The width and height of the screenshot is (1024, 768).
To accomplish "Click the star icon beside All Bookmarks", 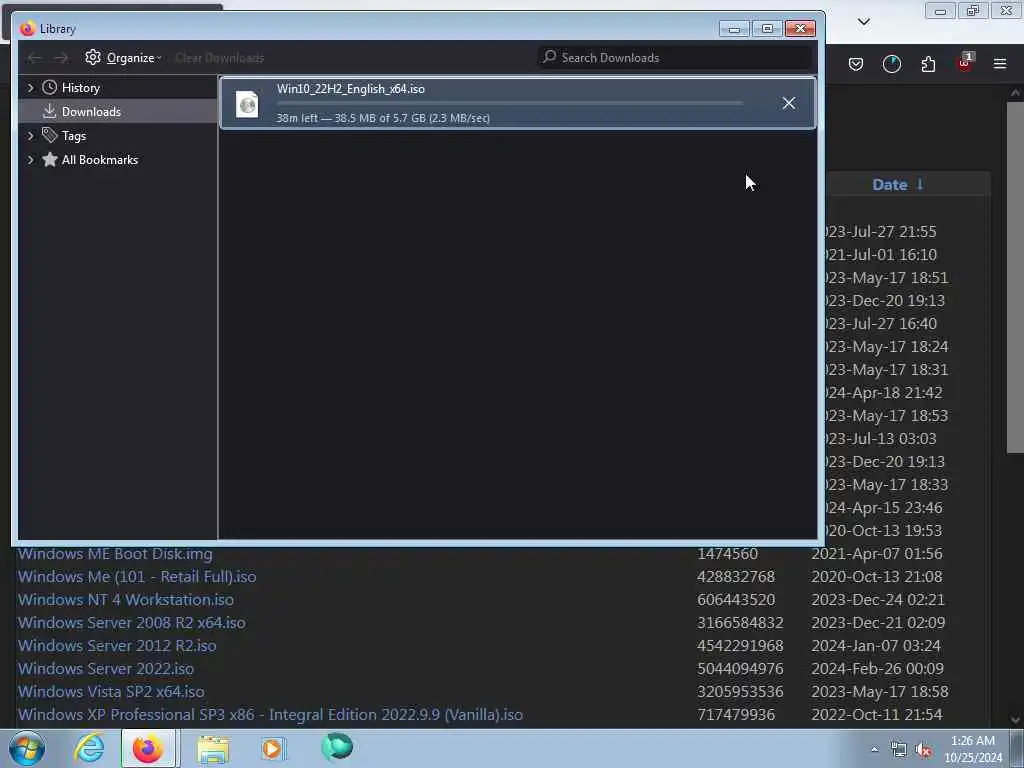I will click(50, 159).
